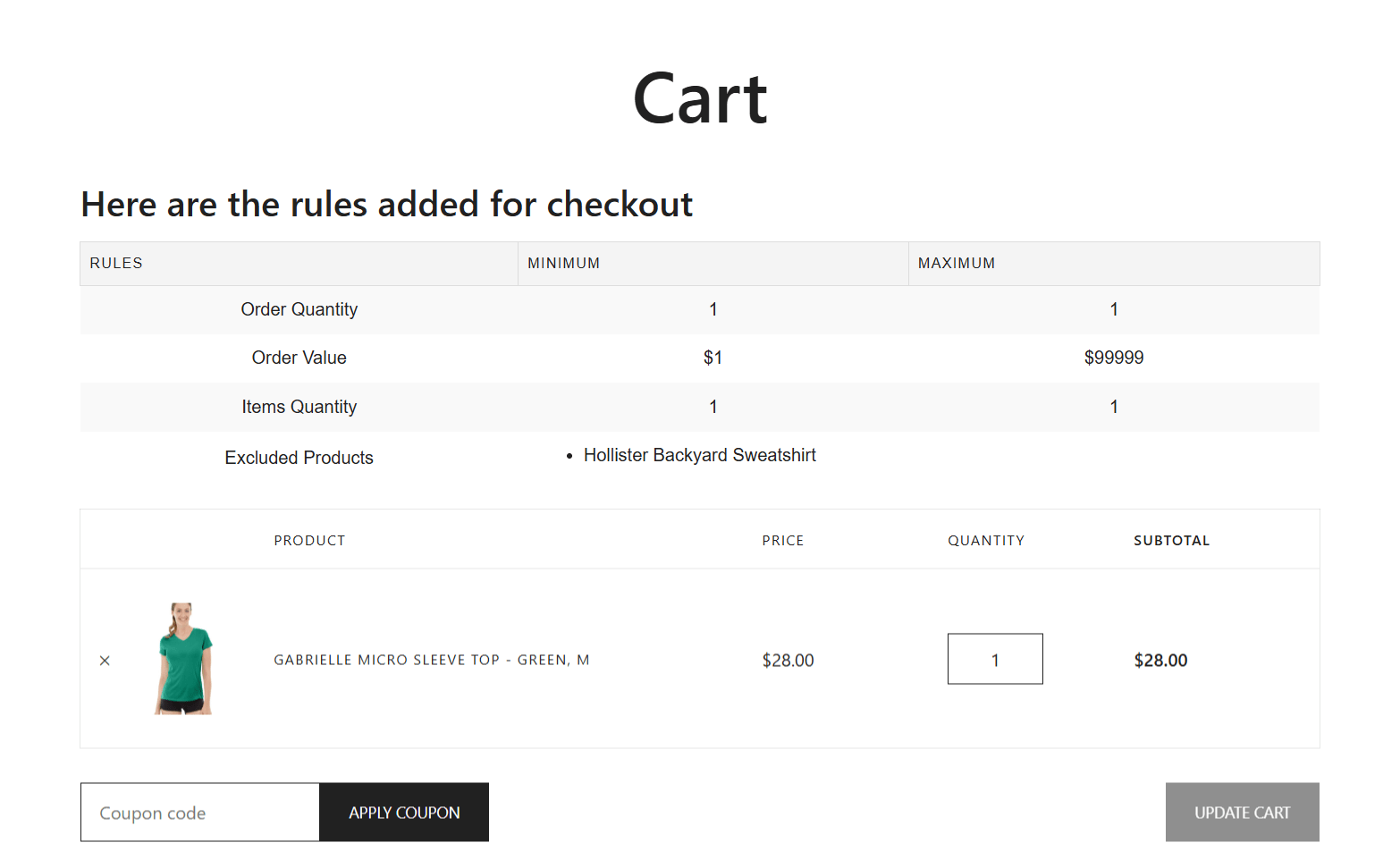This screenshot has height=868, width=1400.
Task: Click the SUBTOTAL value $28.00
Action: (x=1160, y=660)
